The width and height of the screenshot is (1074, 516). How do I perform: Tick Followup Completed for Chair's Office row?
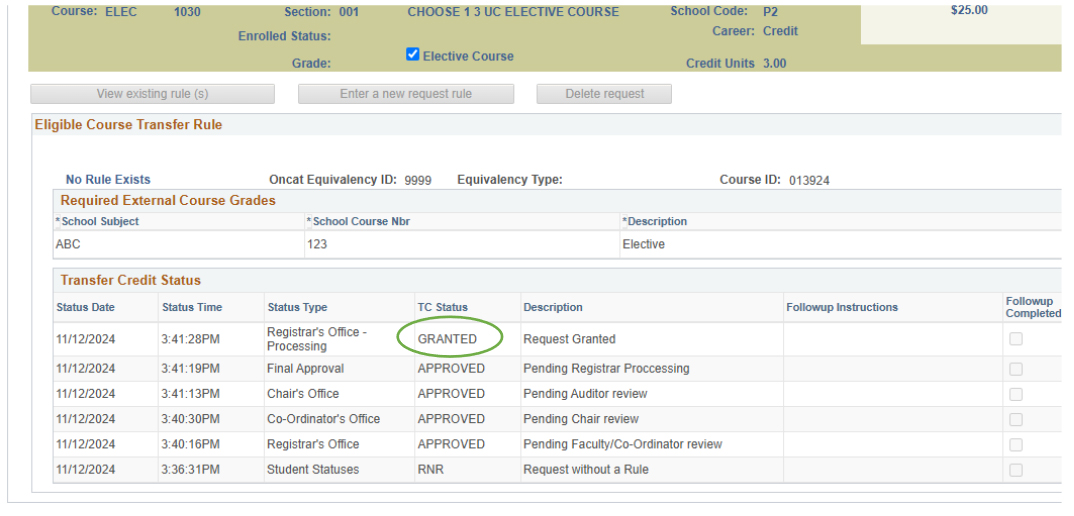1016,394
